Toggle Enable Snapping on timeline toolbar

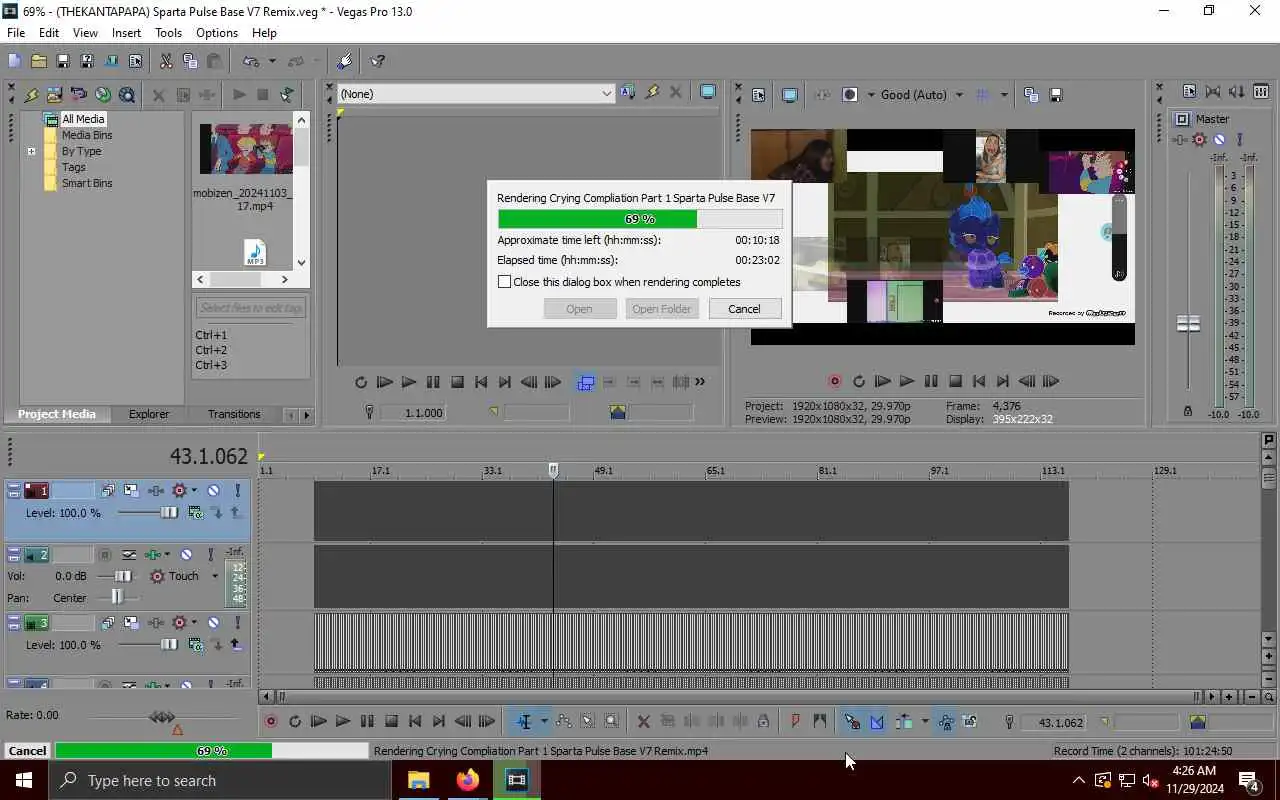click(852, 721)
